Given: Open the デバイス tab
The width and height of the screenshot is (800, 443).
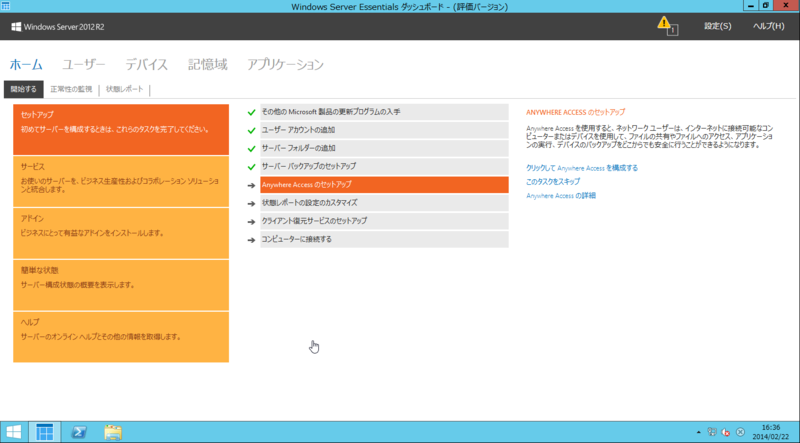Looking at the screenshot, I should point(146,65).
